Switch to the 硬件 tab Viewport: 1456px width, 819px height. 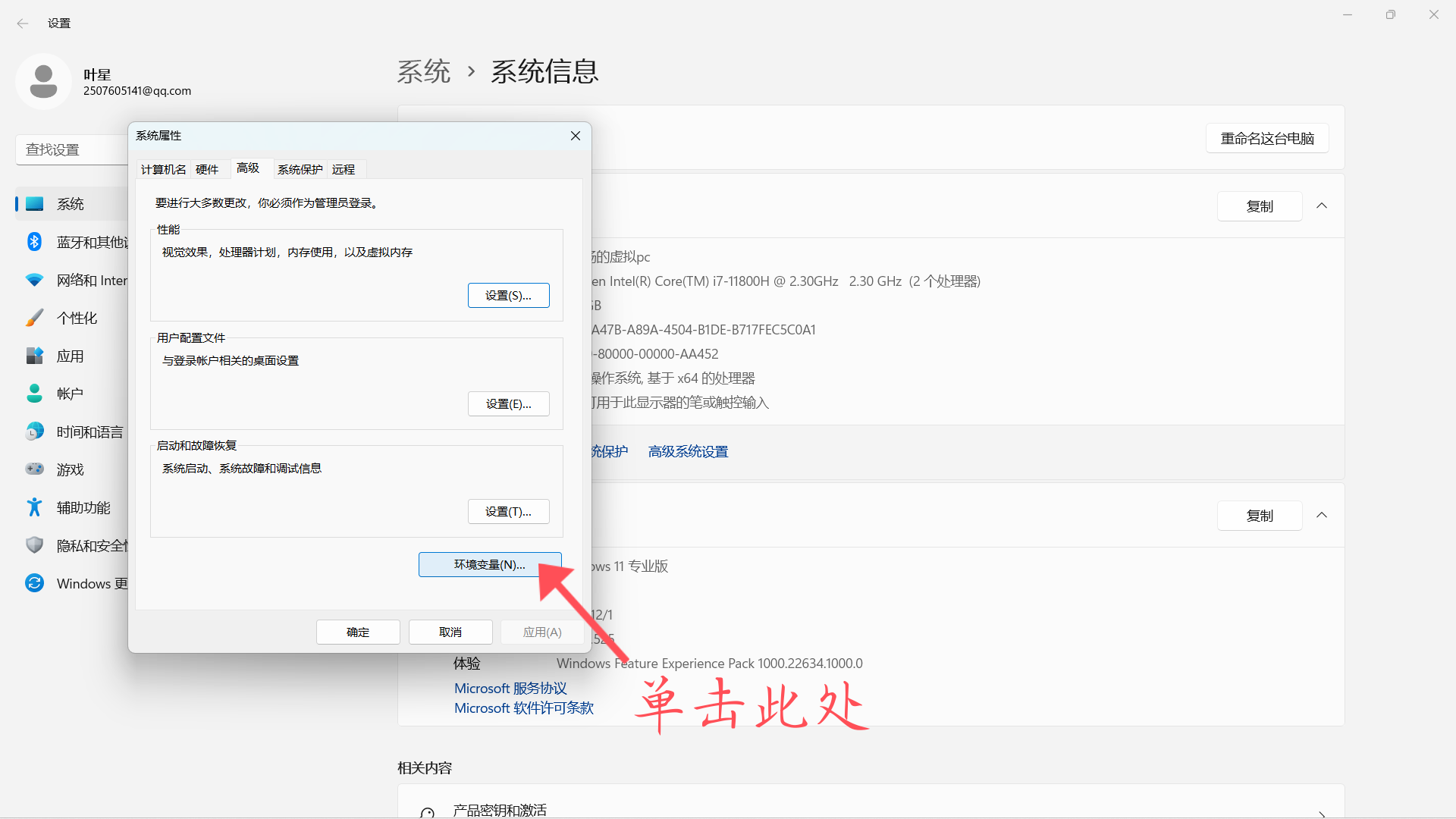point(206,168)
